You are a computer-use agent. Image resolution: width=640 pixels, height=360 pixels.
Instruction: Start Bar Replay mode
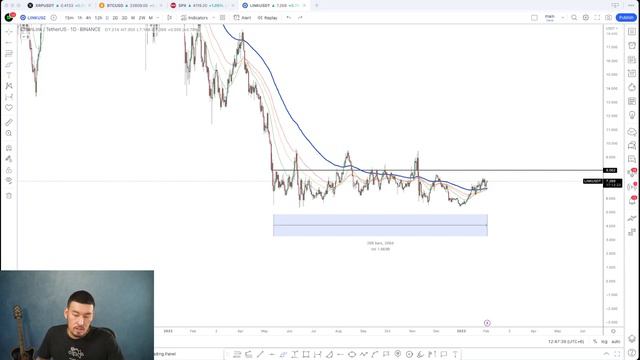[268, 18]
